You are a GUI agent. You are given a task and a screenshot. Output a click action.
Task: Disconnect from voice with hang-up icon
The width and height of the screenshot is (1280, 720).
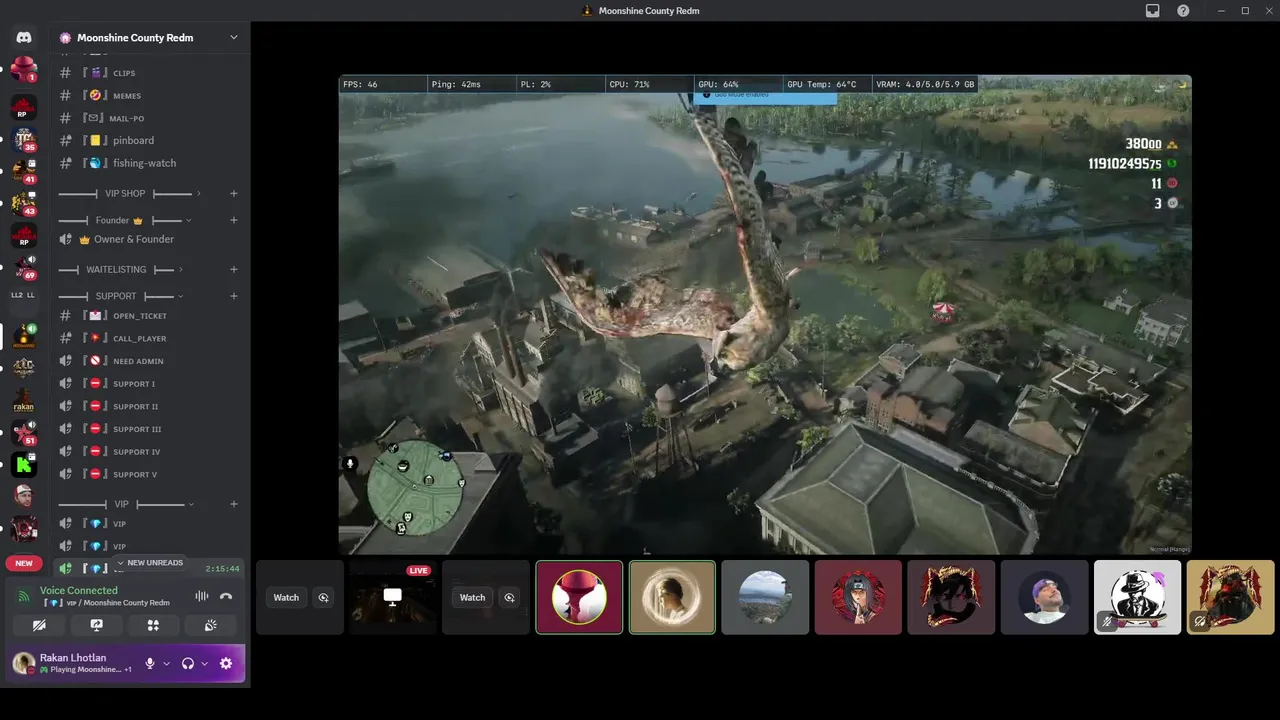tap(226, 596)
